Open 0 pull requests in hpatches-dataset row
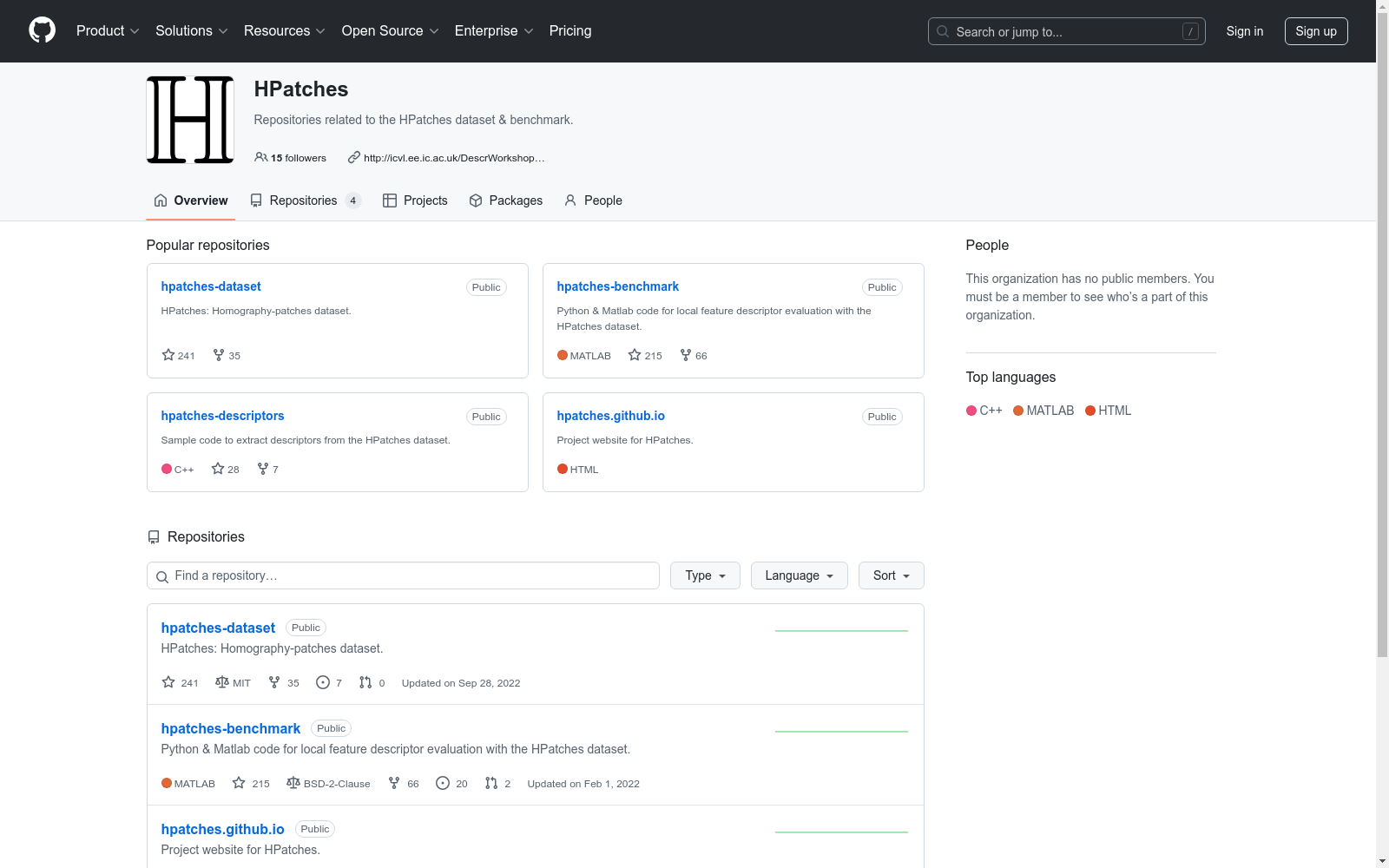Screen dimensions: 1389x868 (372, 682)
